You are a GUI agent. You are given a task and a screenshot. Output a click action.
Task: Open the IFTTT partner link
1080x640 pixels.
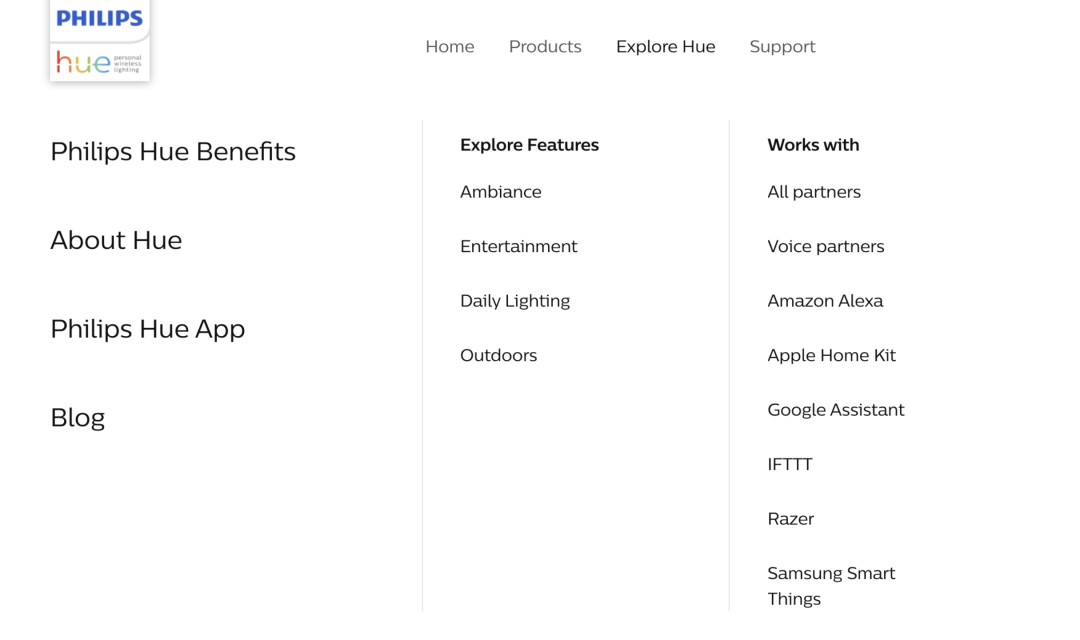[790, 464]
